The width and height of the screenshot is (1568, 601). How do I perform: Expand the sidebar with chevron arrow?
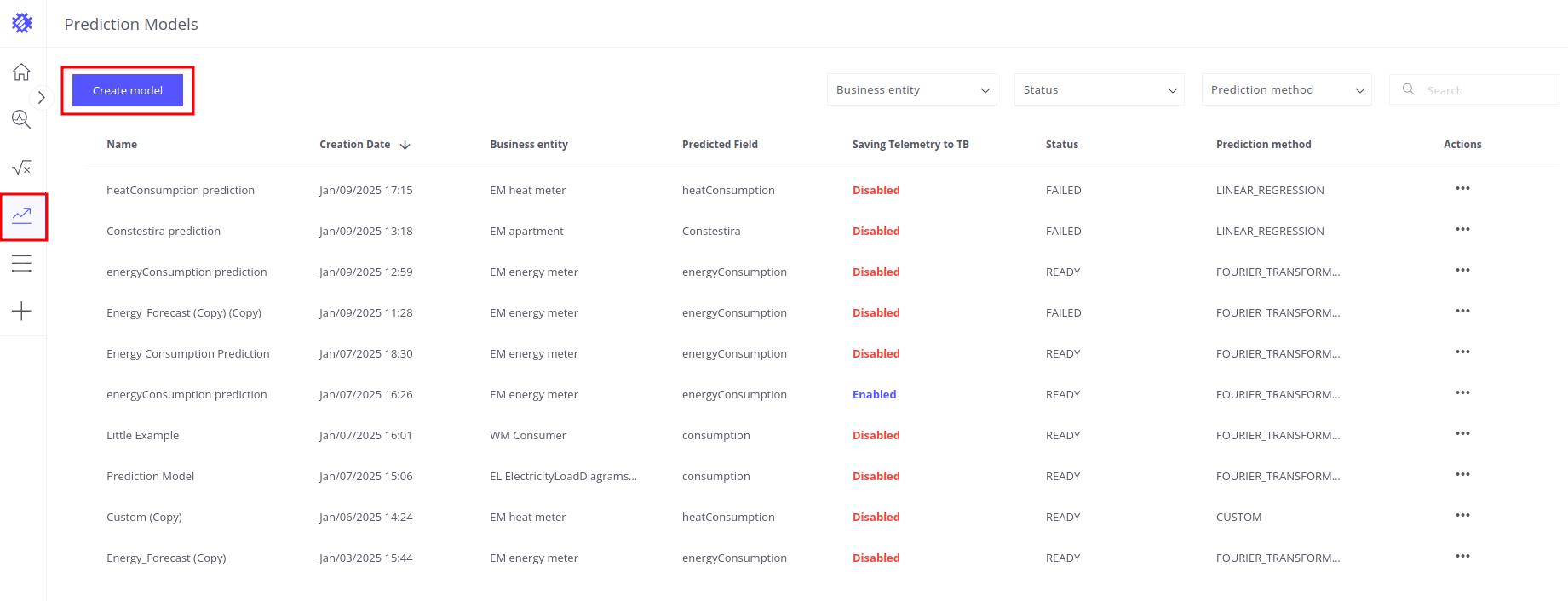pos(41,97)
